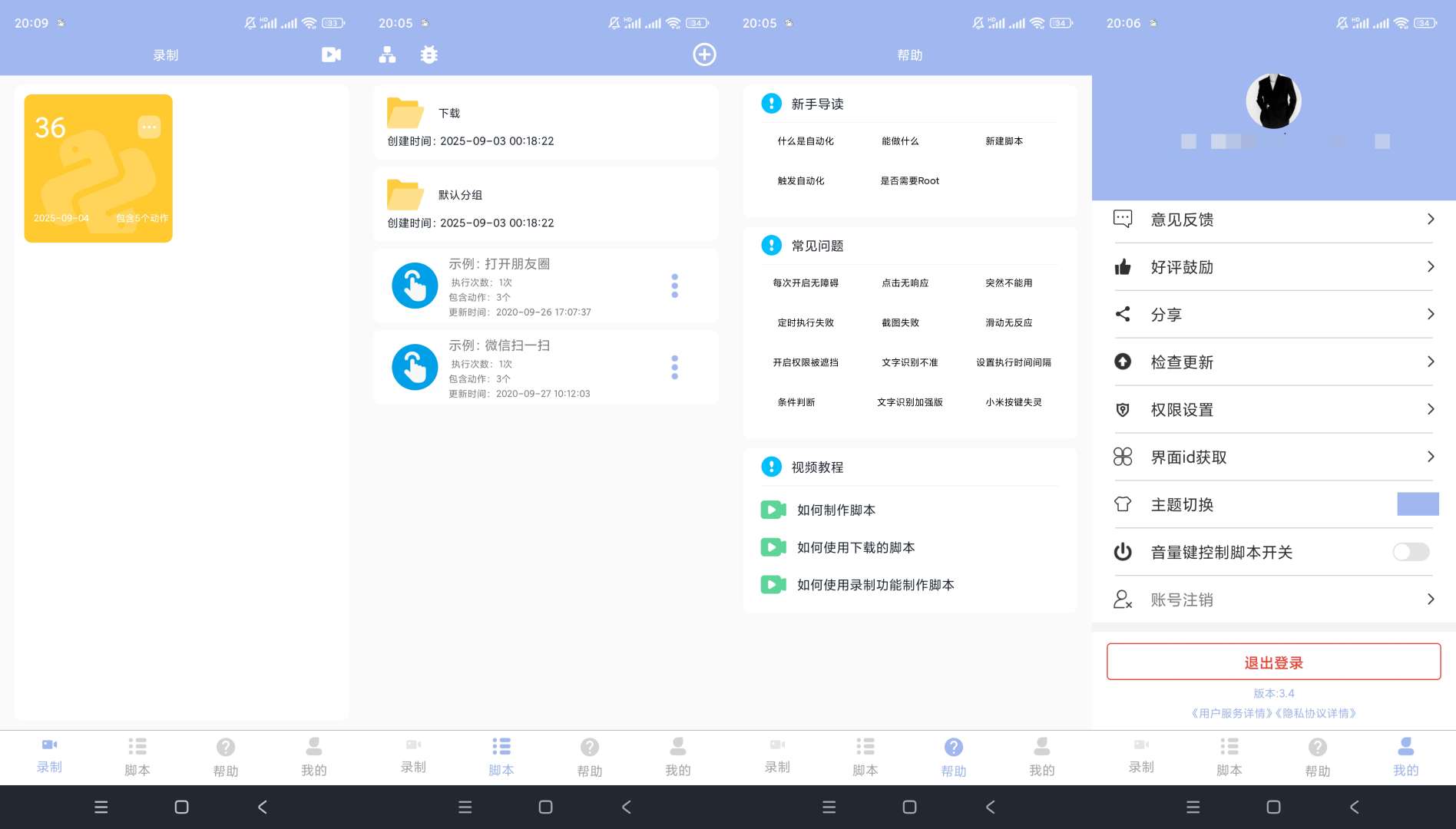
Task: Open the yellow recording card numbered 36
Action: (98, 168)
